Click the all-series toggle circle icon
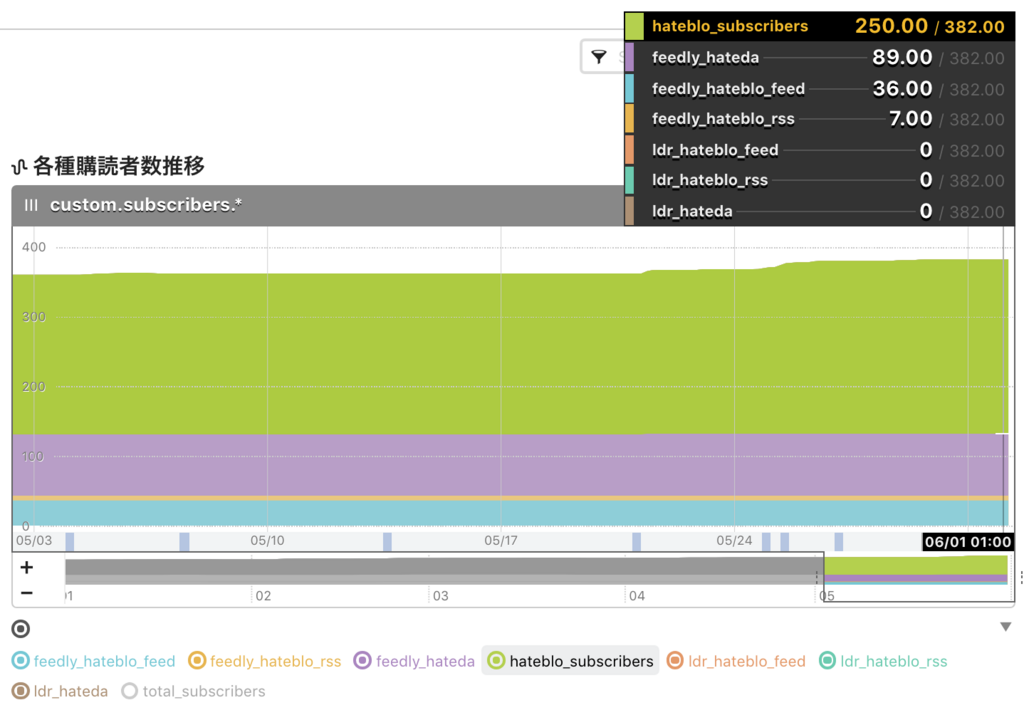Screen dimensions: 1024x715 21,629
